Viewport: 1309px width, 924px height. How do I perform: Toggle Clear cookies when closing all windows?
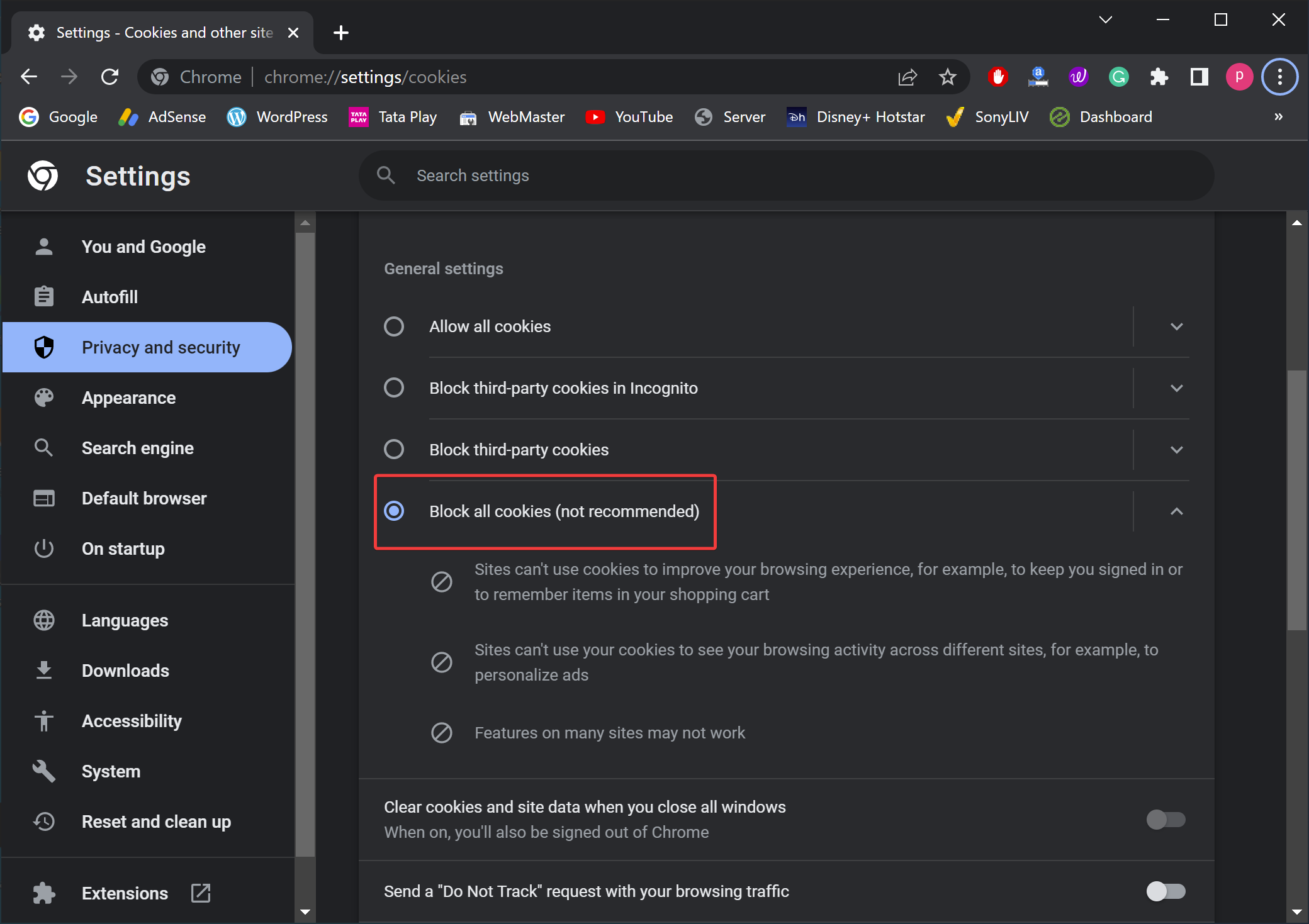(1166, 820)
